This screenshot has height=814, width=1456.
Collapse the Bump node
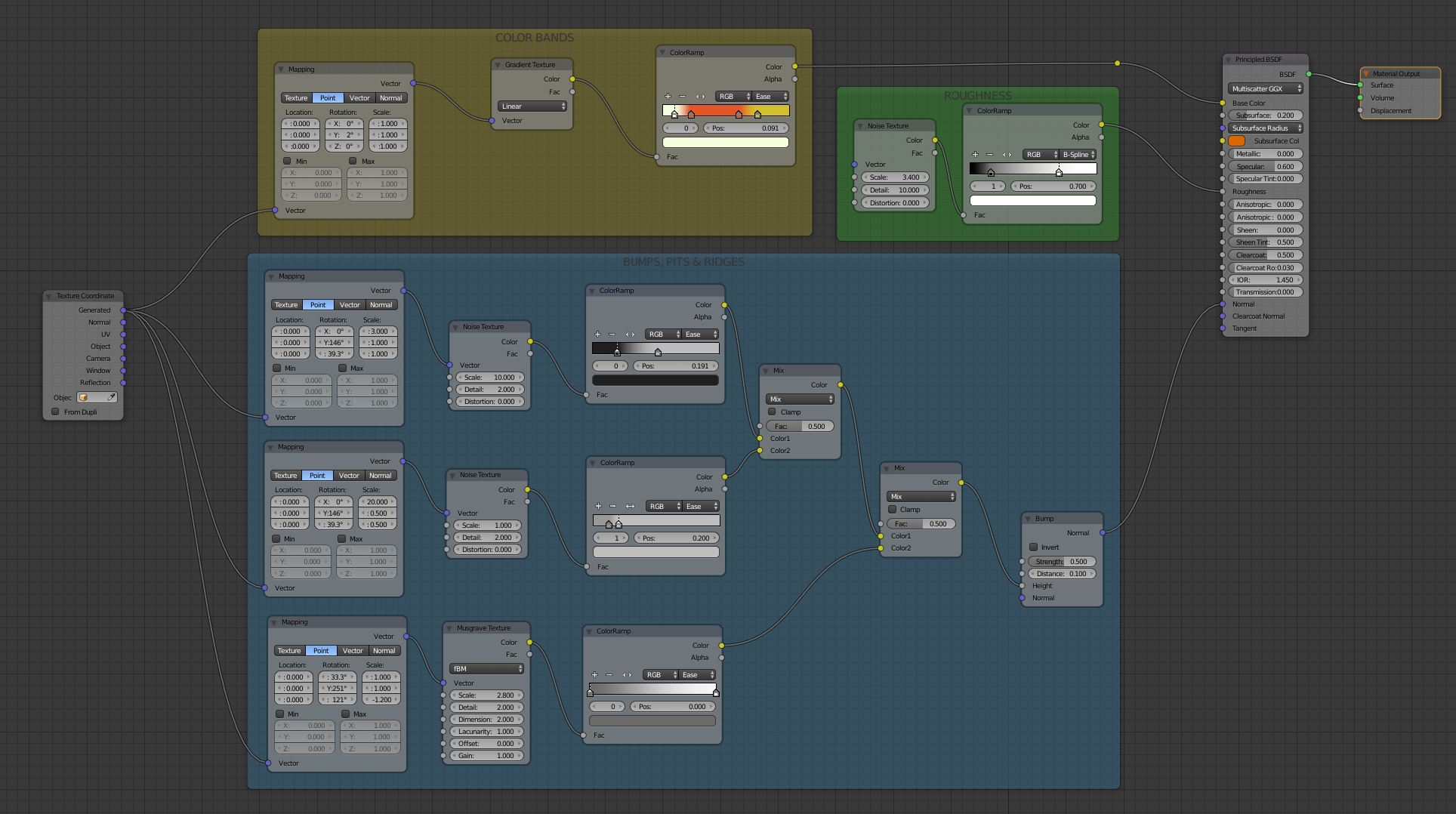pos(1028,519)
